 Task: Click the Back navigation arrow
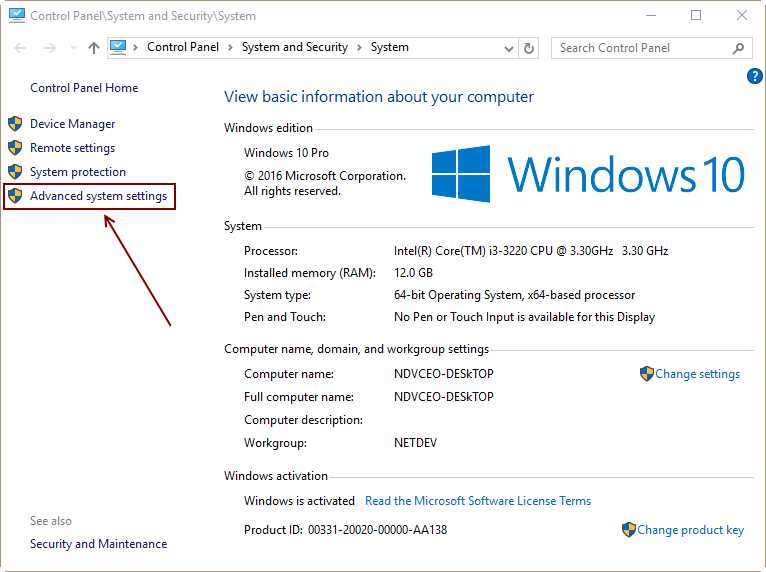(20, 48)
